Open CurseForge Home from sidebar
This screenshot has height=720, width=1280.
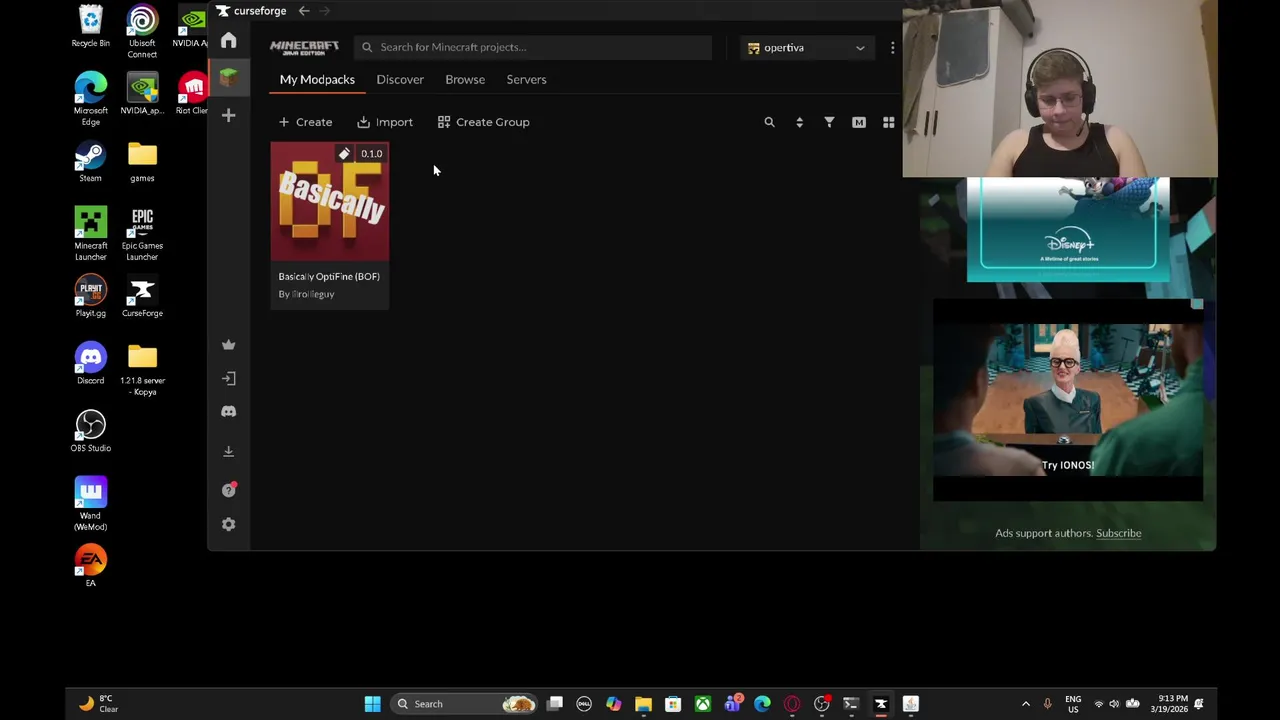[228, 40]
